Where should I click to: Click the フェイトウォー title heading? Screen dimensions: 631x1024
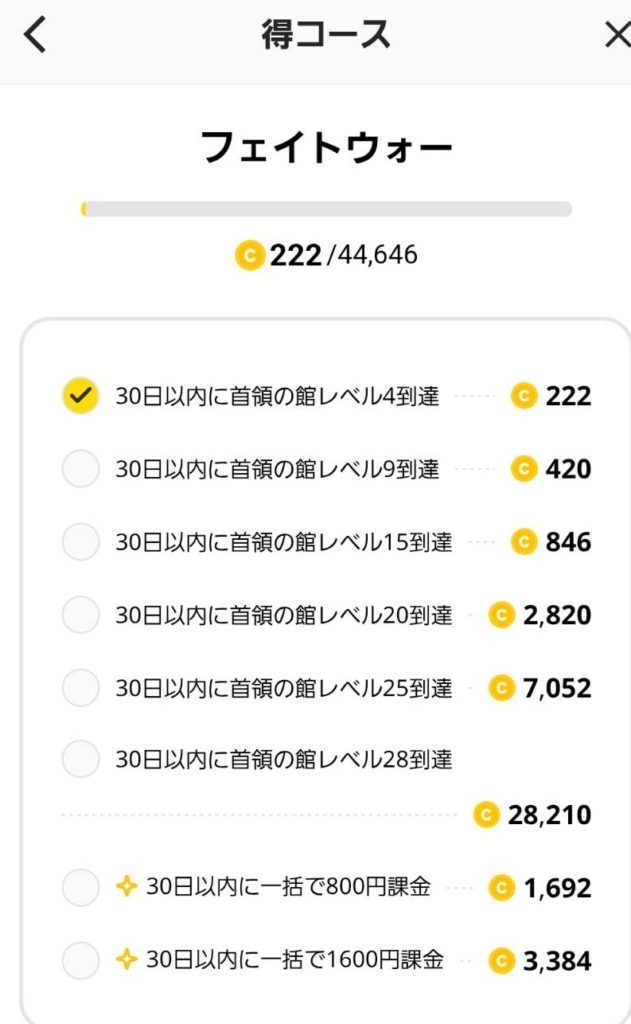pyautogui.click(x=326, y=148)
